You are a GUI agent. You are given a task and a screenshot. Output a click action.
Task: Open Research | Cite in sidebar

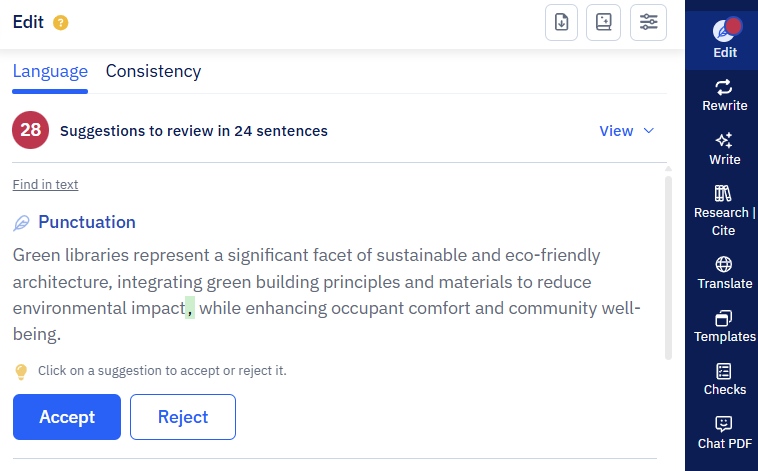pos(724,211)
